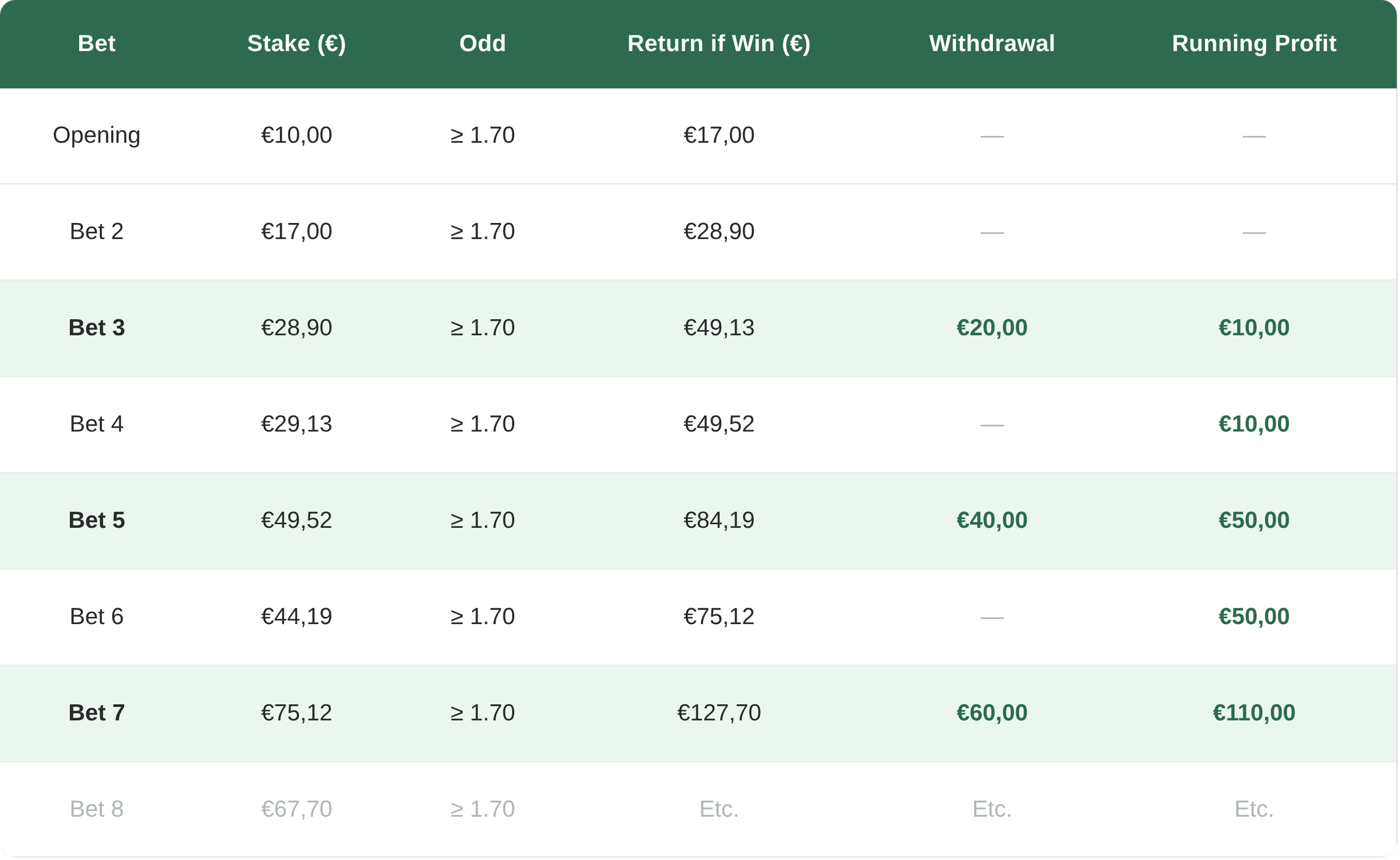Click the '€49,52' return in Bet 4 row

click(719, 424)
